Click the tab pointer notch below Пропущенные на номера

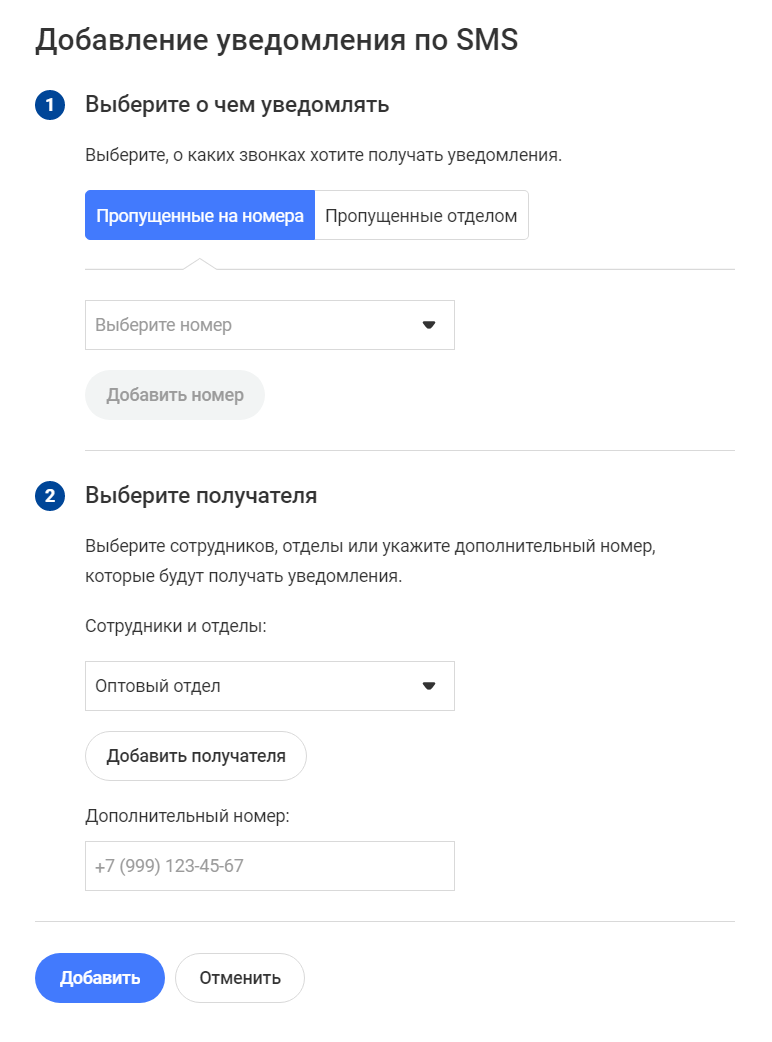[200, 264]
